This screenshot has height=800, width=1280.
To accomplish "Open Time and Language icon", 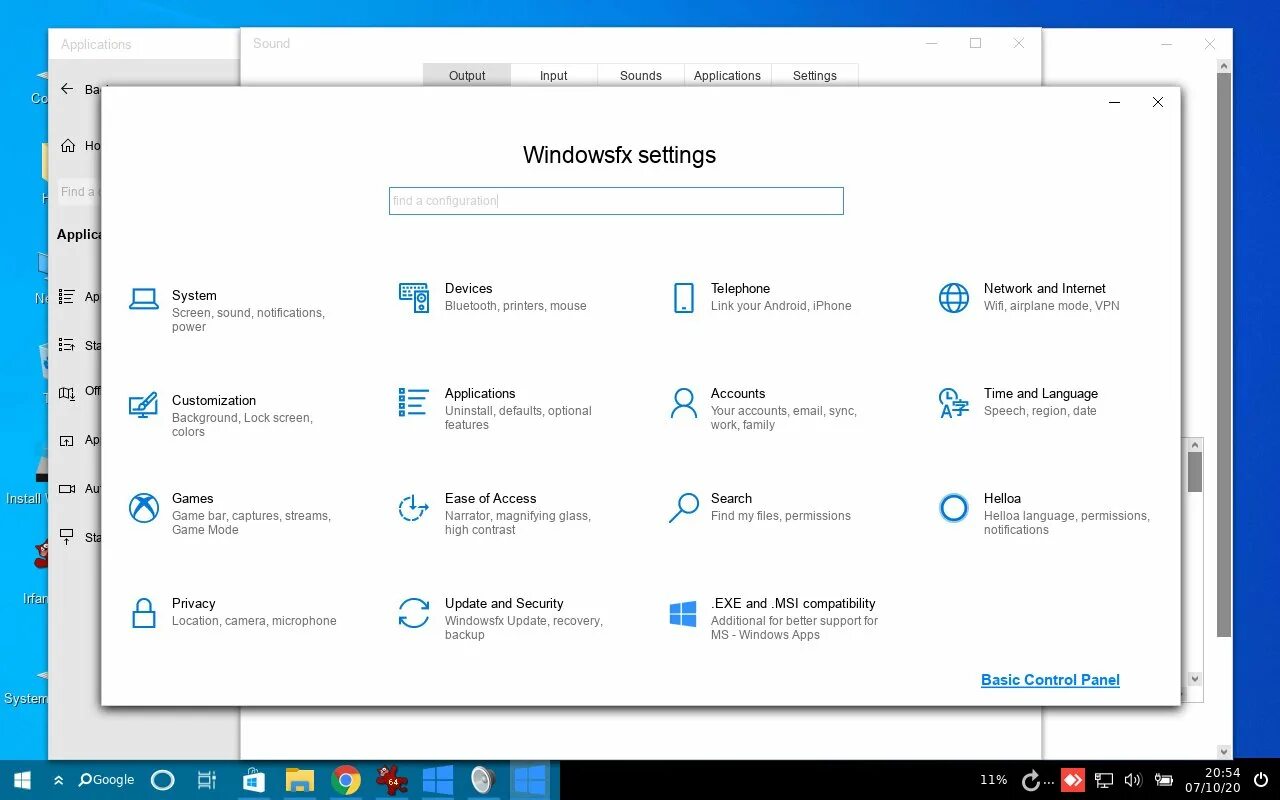I will [954, 403].
